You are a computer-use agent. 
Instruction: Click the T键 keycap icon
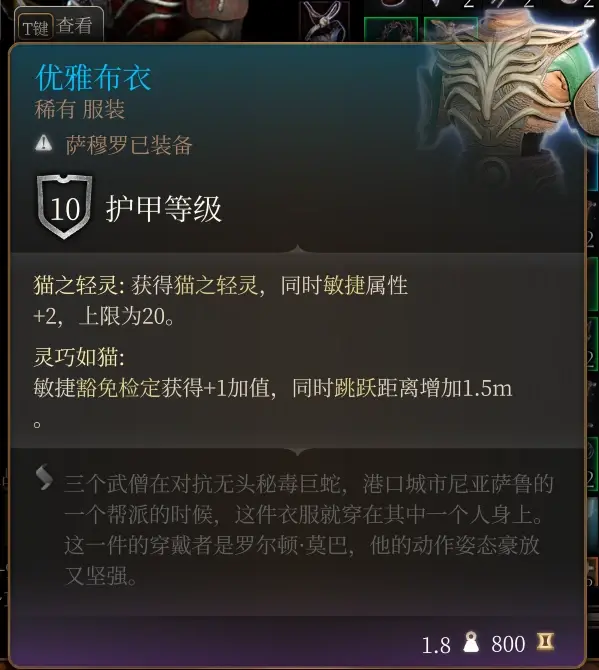coord(35,28)
